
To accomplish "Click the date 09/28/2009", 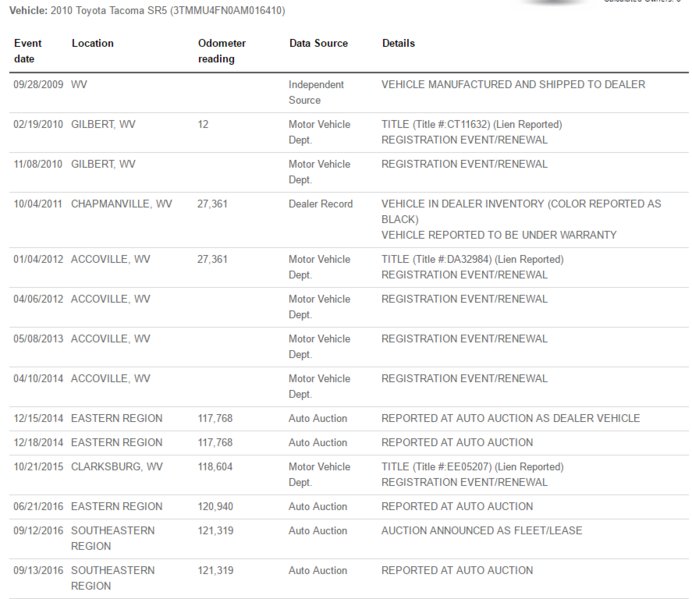I will (38, 84).
